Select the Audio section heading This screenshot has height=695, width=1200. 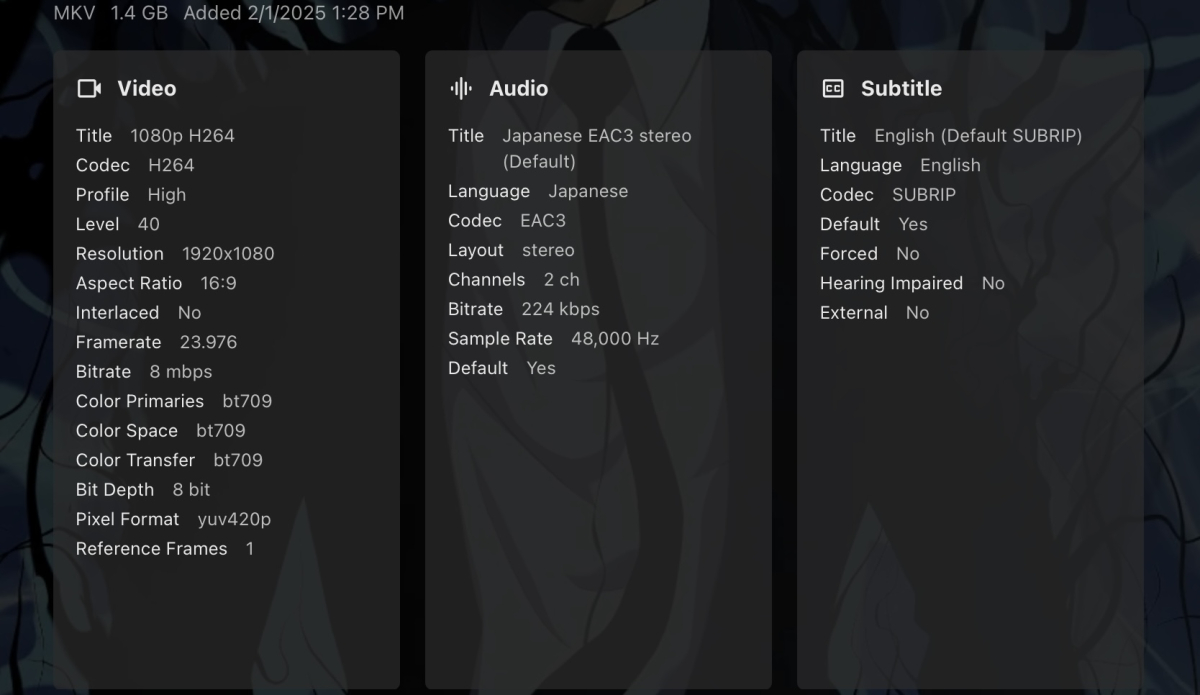coord(518,89)
